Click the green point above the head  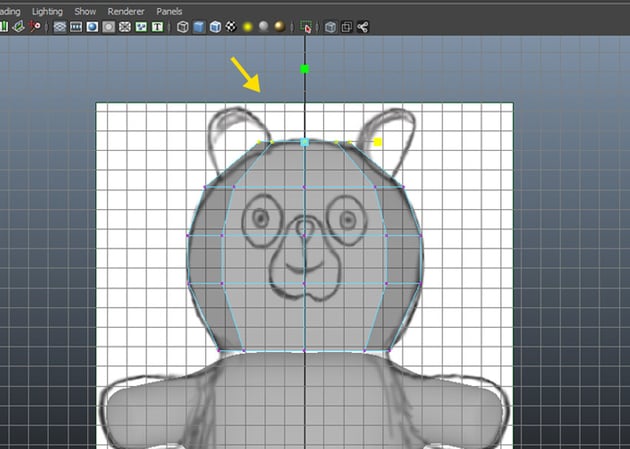point(305,69)
